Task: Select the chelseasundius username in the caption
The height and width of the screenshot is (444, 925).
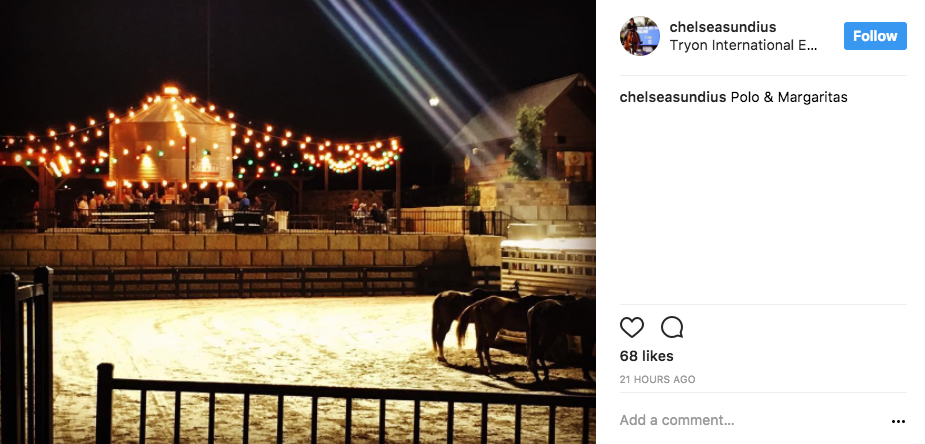Action: tap(673, 97)
